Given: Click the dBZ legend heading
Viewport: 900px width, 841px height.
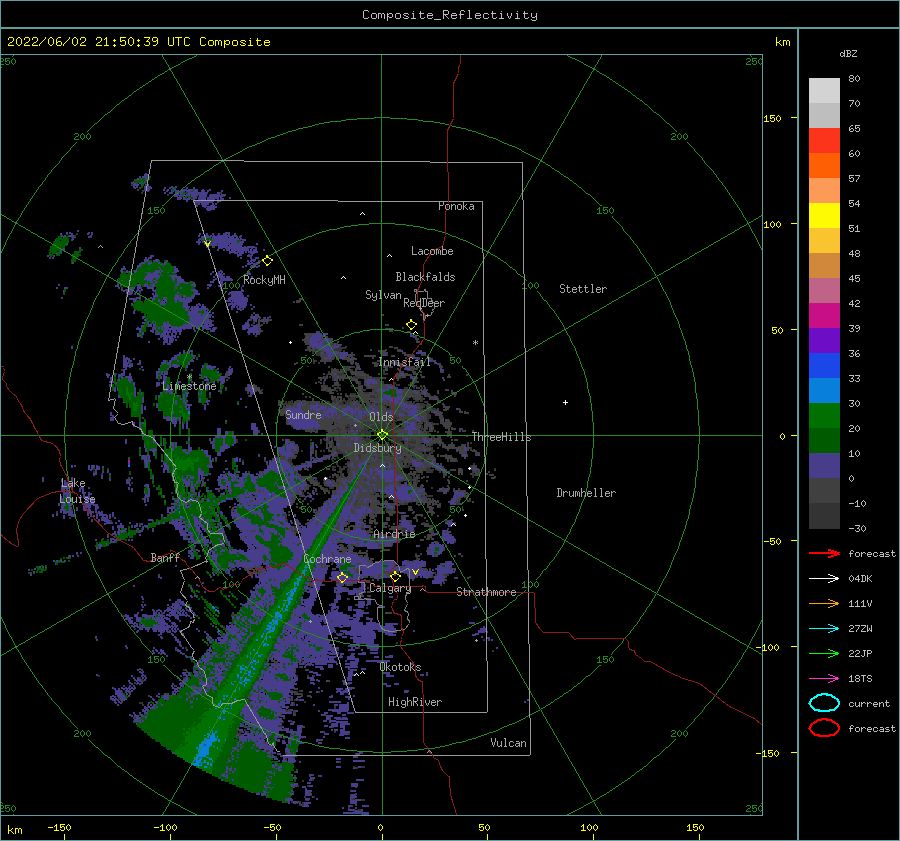Looking at the screenshot, I should (x=848, y=54).
